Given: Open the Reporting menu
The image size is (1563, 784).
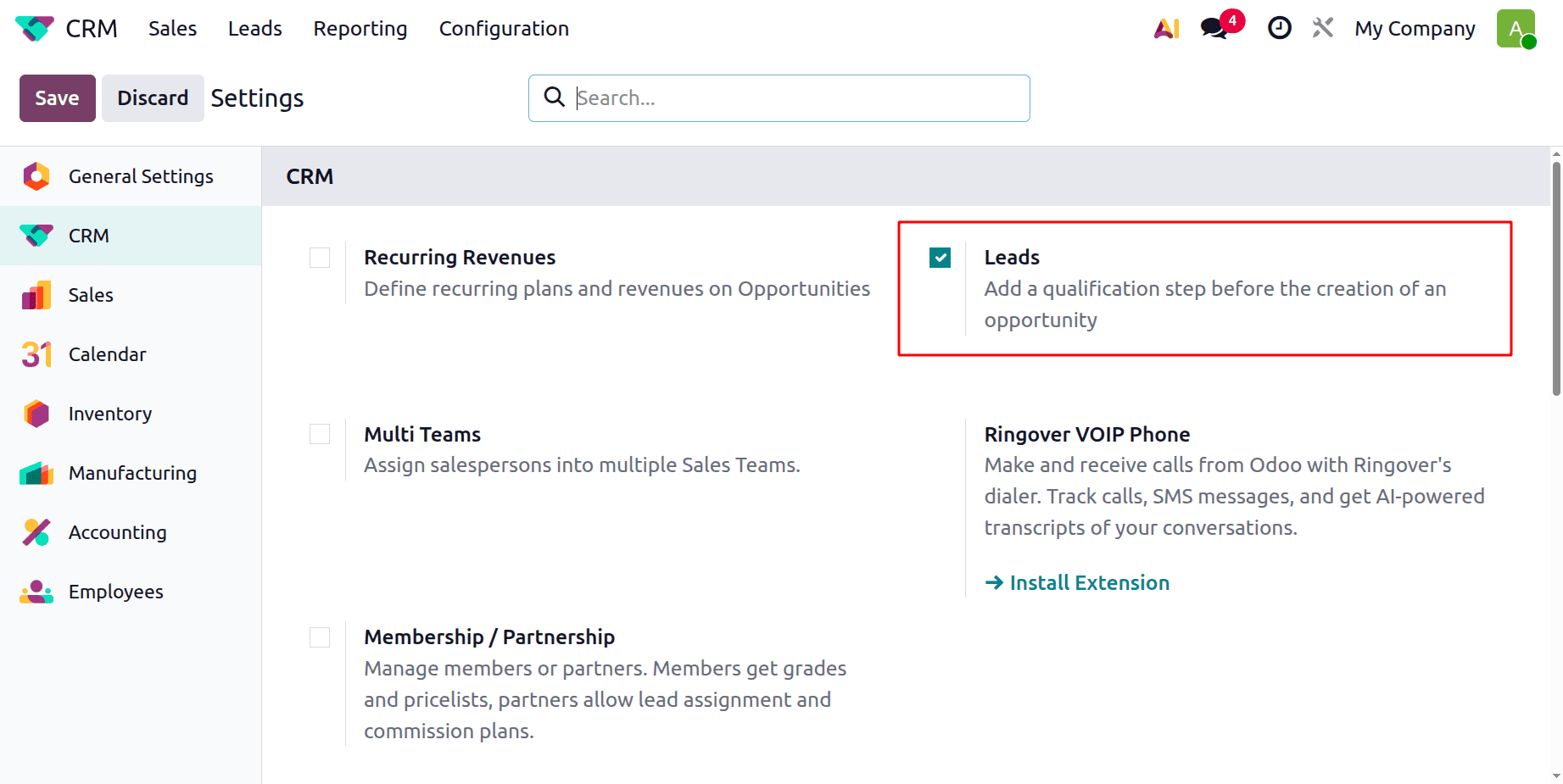Looking at the screenshot, I should (360, 29).
